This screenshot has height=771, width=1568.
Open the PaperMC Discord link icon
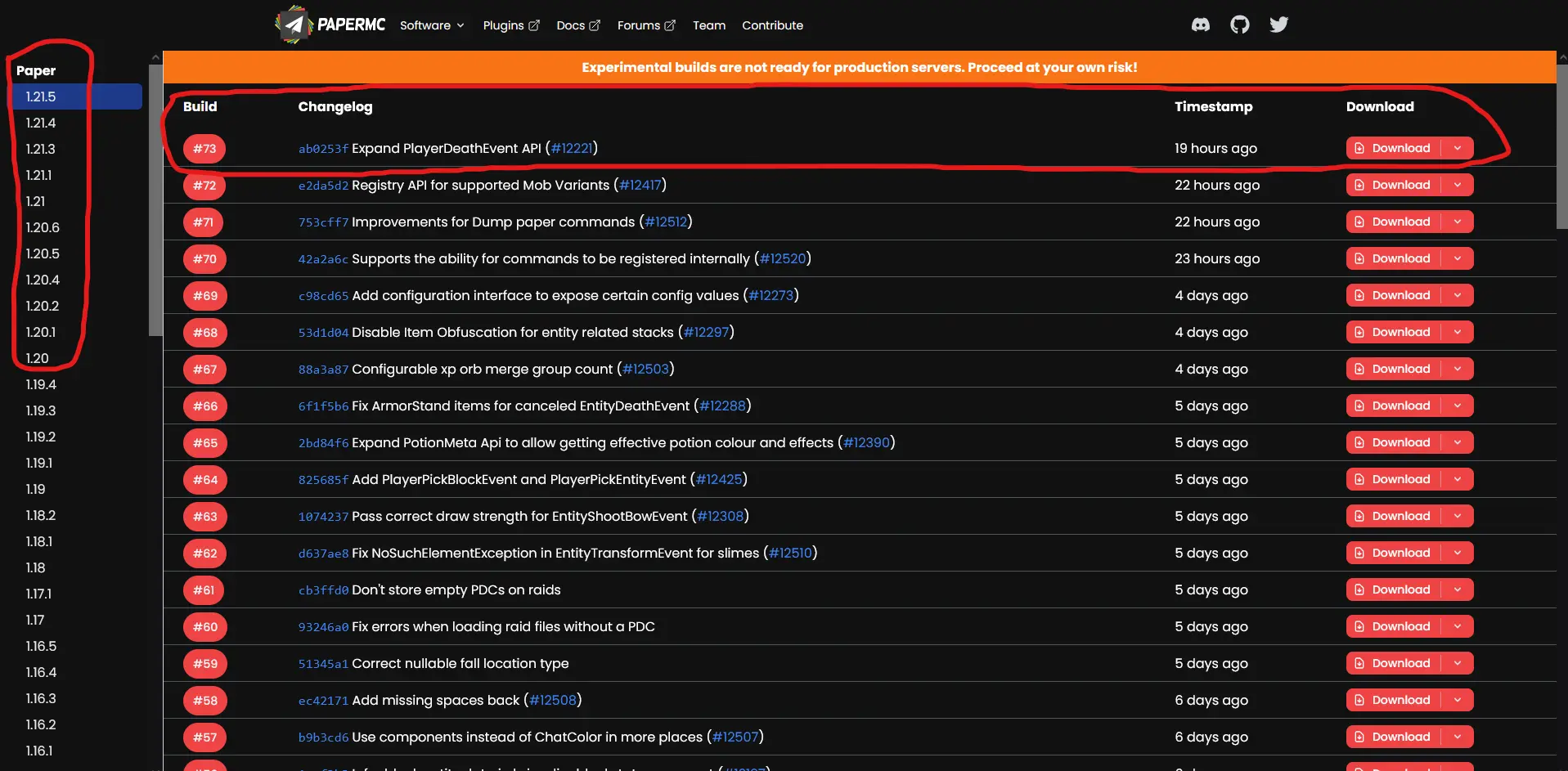point(1200,25)
